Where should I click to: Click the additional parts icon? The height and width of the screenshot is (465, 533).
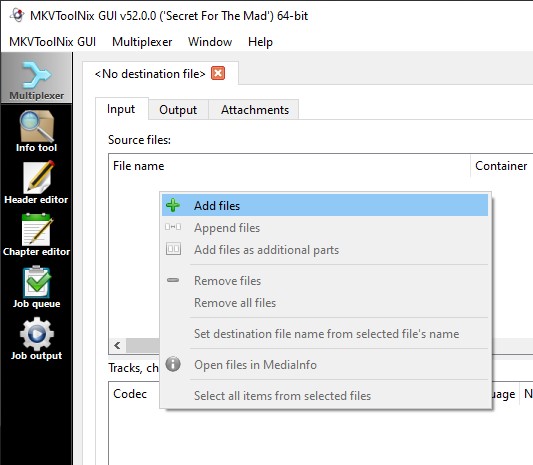tap(173, 249)
